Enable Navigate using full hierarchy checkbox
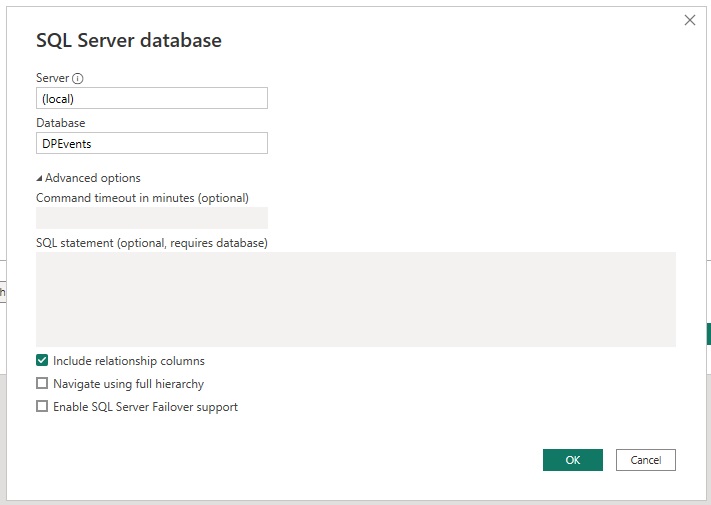The height and width of the screenshot is (505, 711). pos(42,384)
